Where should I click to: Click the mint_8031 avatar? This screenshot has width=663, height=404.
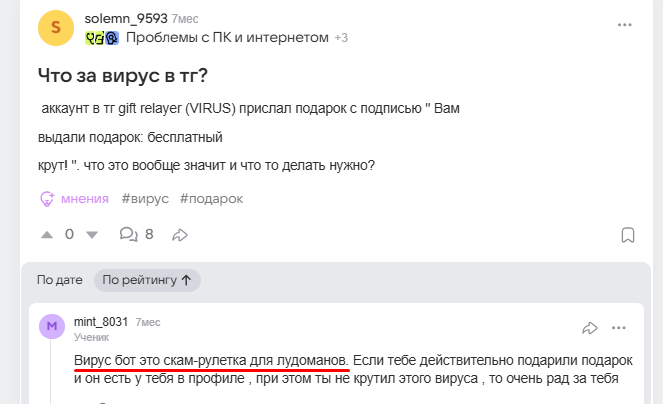click(x=52, y=327)
